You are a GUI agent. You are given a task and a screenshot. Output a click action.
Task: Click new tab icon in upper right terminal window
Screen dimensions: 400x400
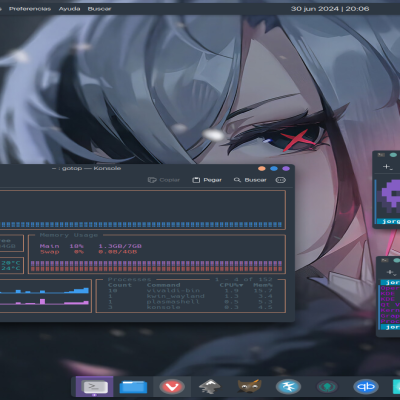(388, 166)
